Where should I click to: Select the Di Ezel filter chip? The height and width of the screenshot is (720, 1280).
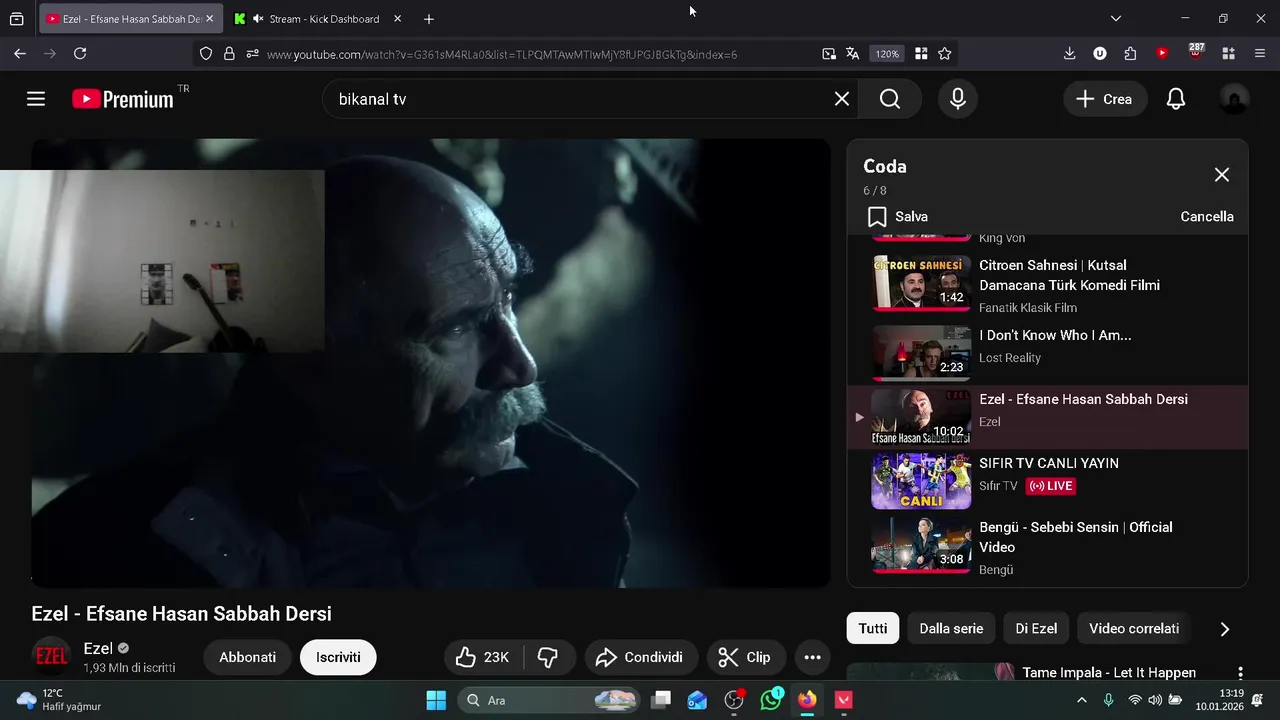(1036, 629)
